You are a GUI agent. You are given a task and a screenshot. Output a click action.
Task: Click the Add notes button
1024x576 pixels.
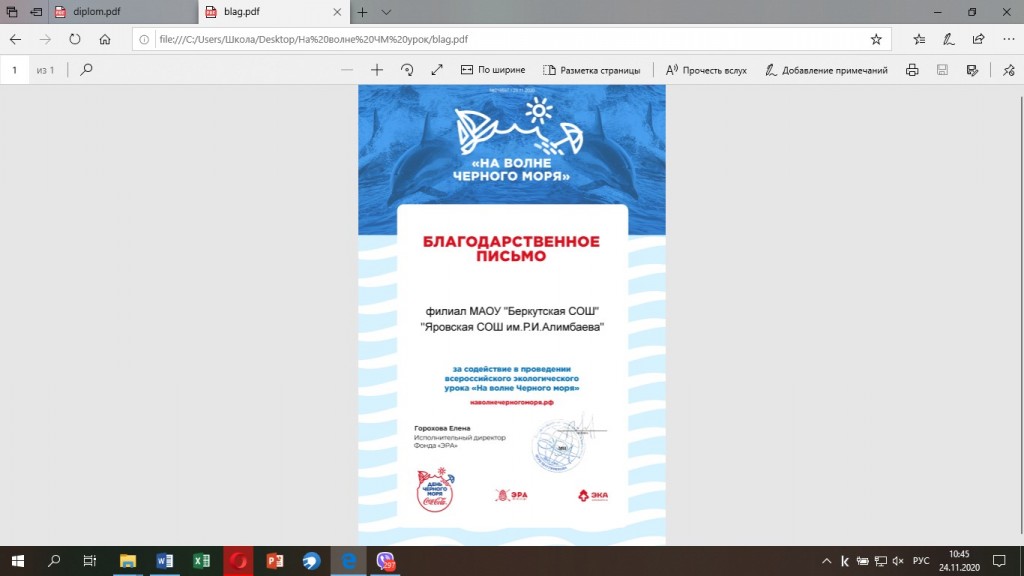(x=826, y=70)
